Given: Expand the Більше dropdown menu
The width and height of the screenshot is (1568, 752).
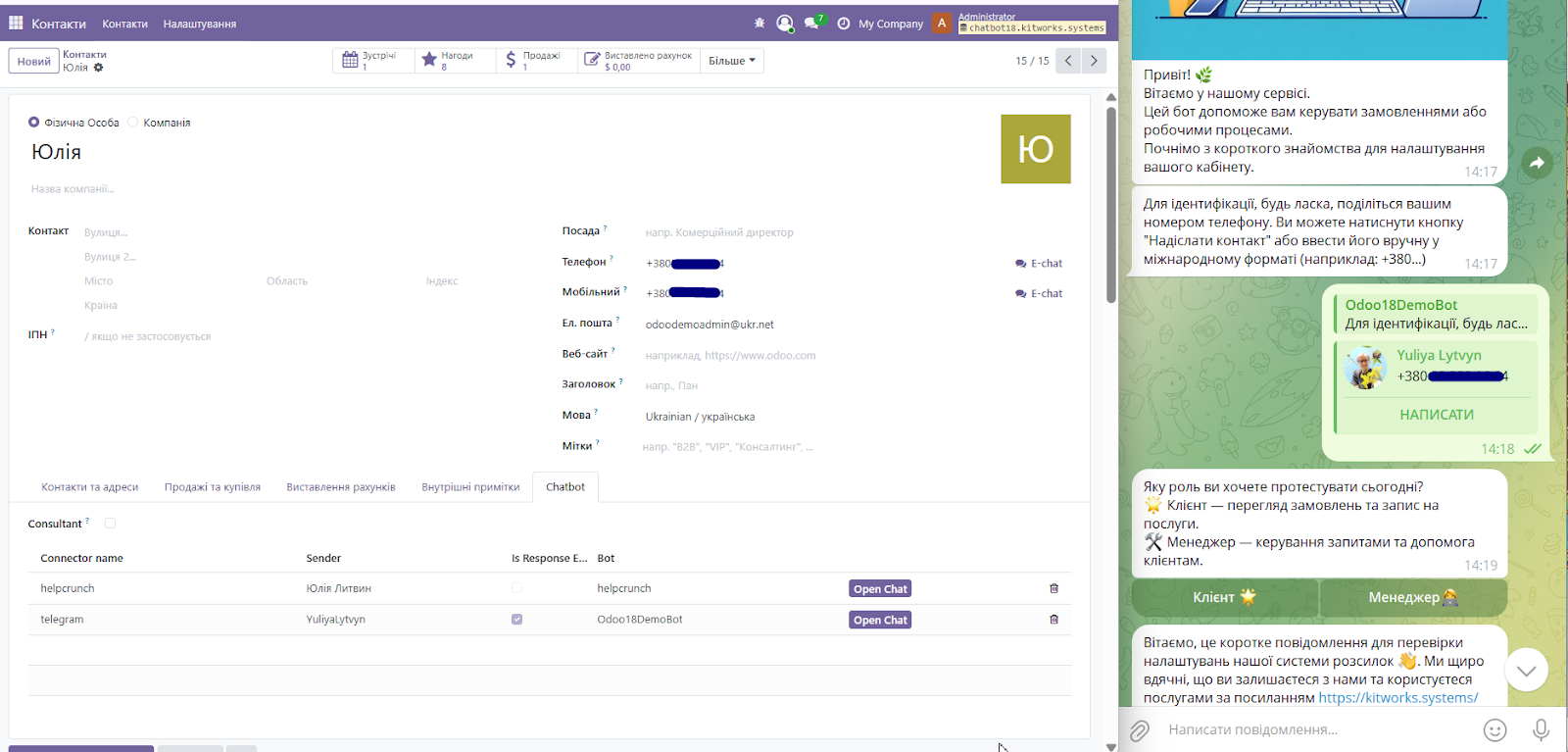Looking at the screenshot, I should pyautogui.click(x=732, y=61).
